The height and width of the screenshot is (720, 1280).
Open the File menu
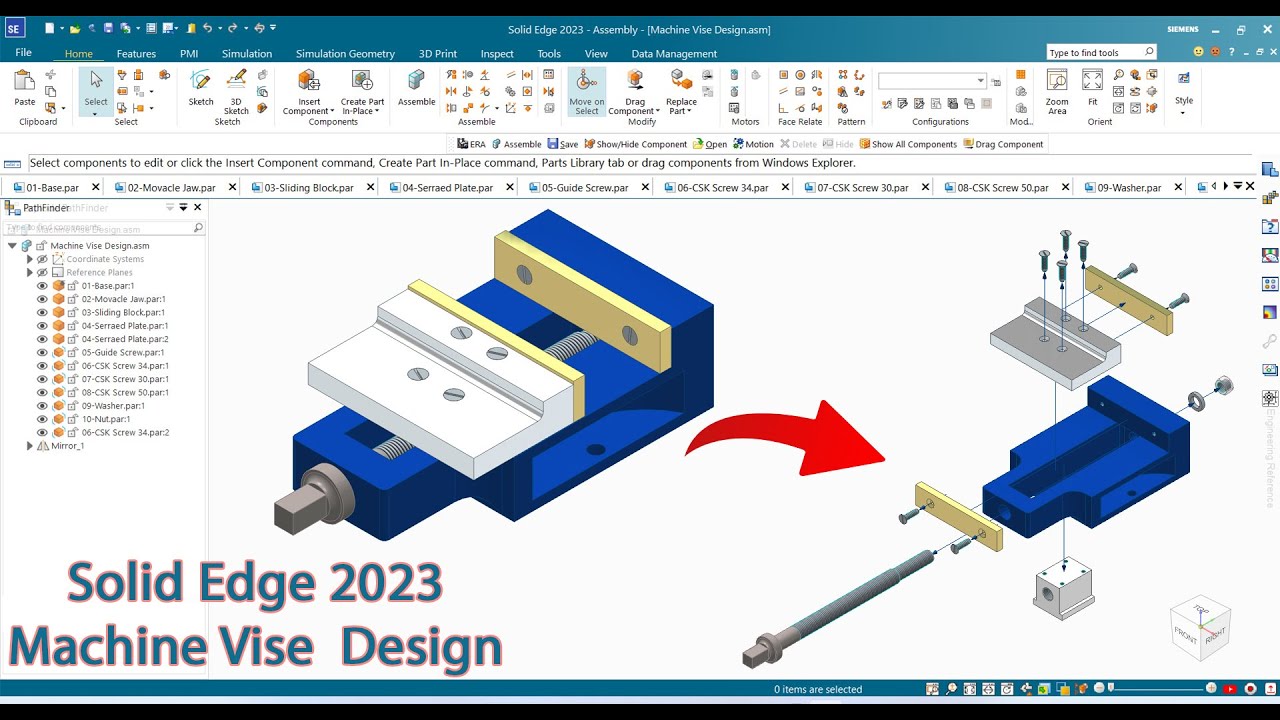point(23,53)
